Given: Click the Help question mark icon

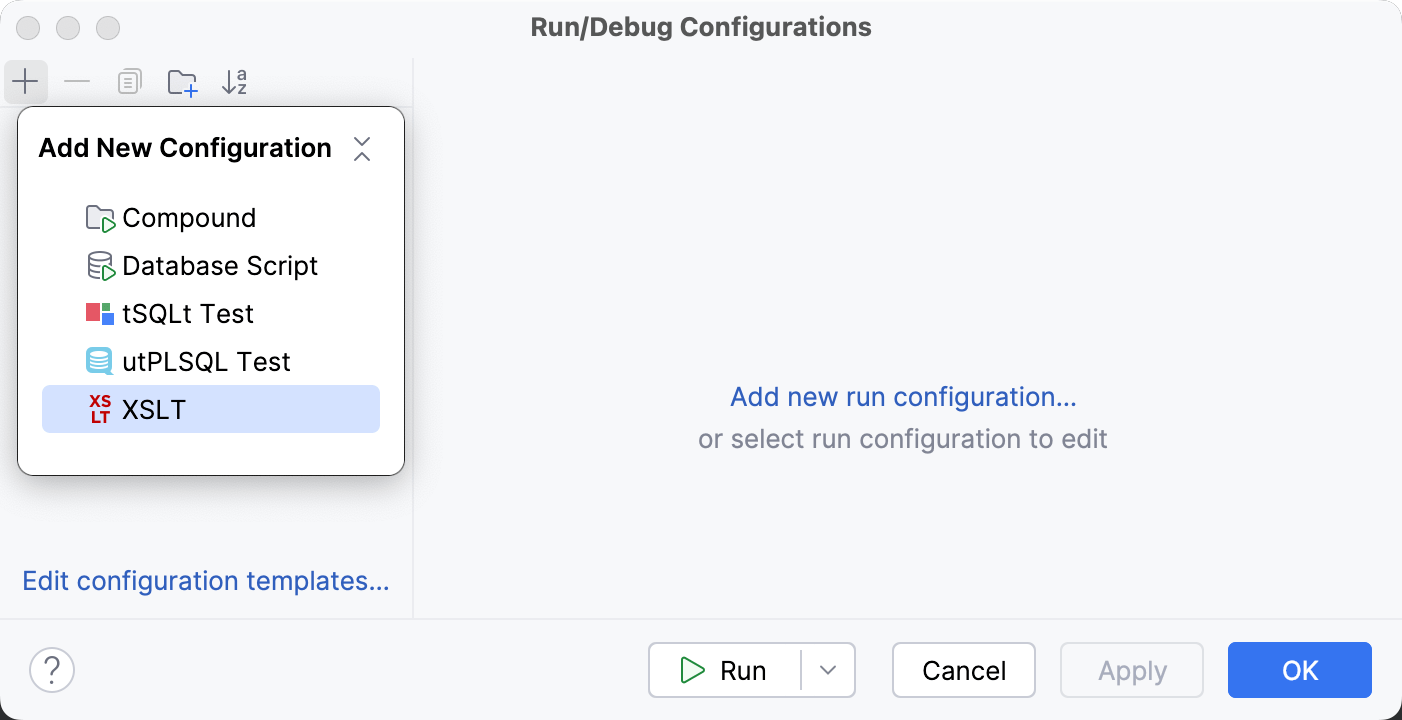Looking at the screenshot, I should [x=51, y=670].
